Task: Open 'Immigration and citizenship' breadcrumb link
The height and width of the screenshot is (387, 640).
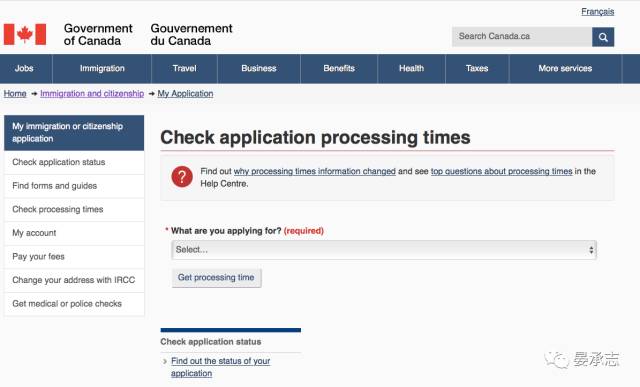Action: point(92,93)
